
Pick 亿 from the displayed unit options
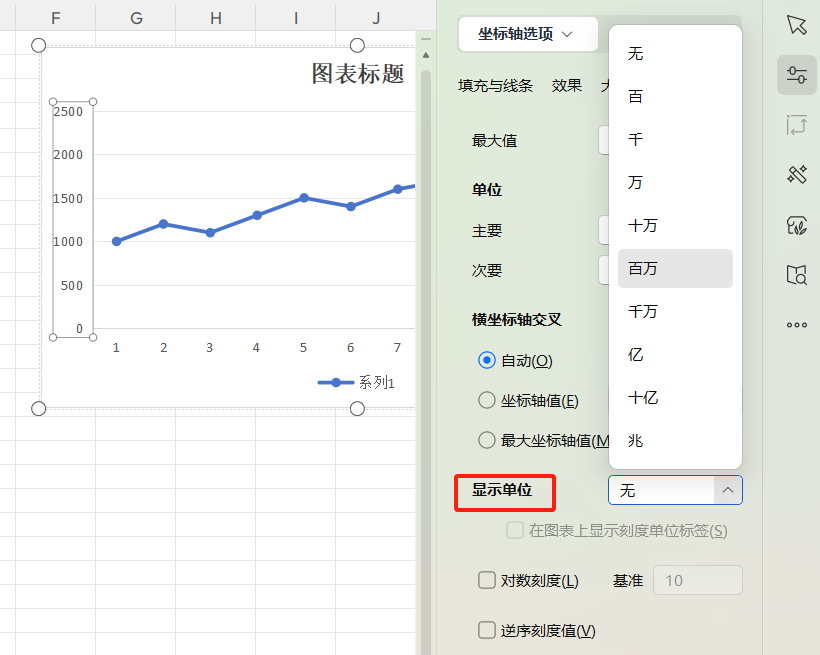(635, 354)
